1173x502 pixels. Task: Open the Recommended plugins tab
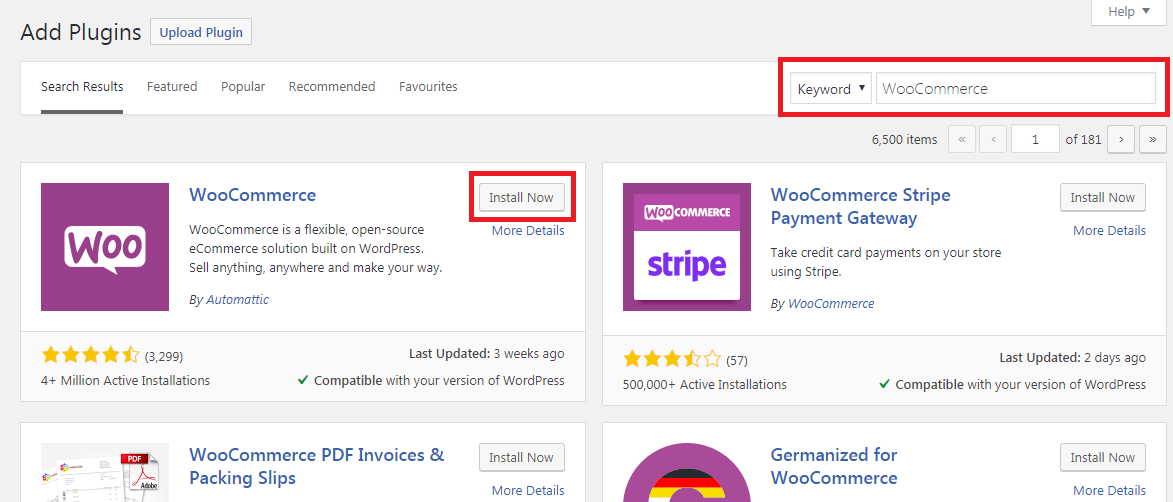332,87
